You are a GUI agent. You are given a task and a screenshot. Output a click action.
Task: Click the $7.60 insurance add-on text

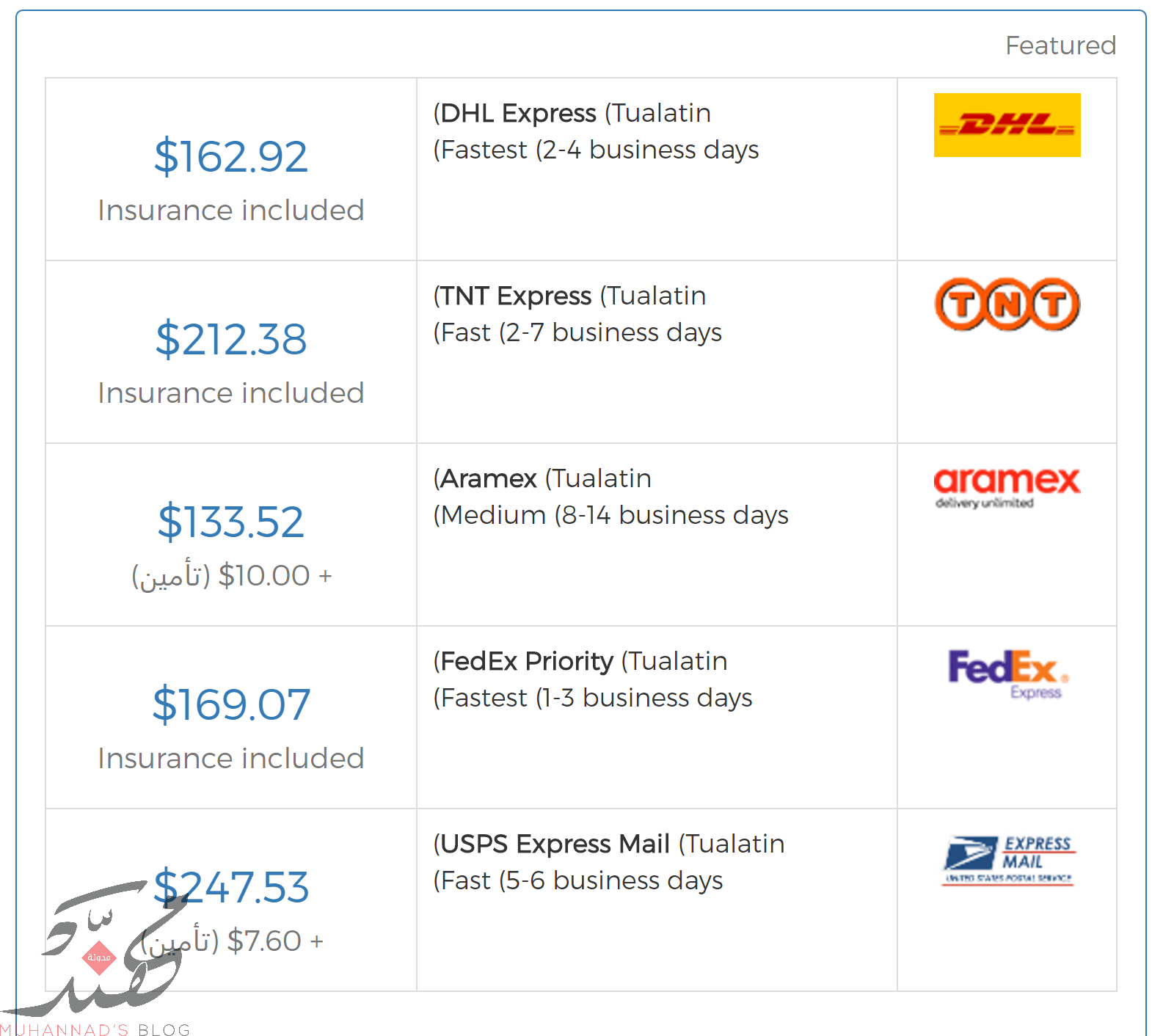(x=231, y=941)
